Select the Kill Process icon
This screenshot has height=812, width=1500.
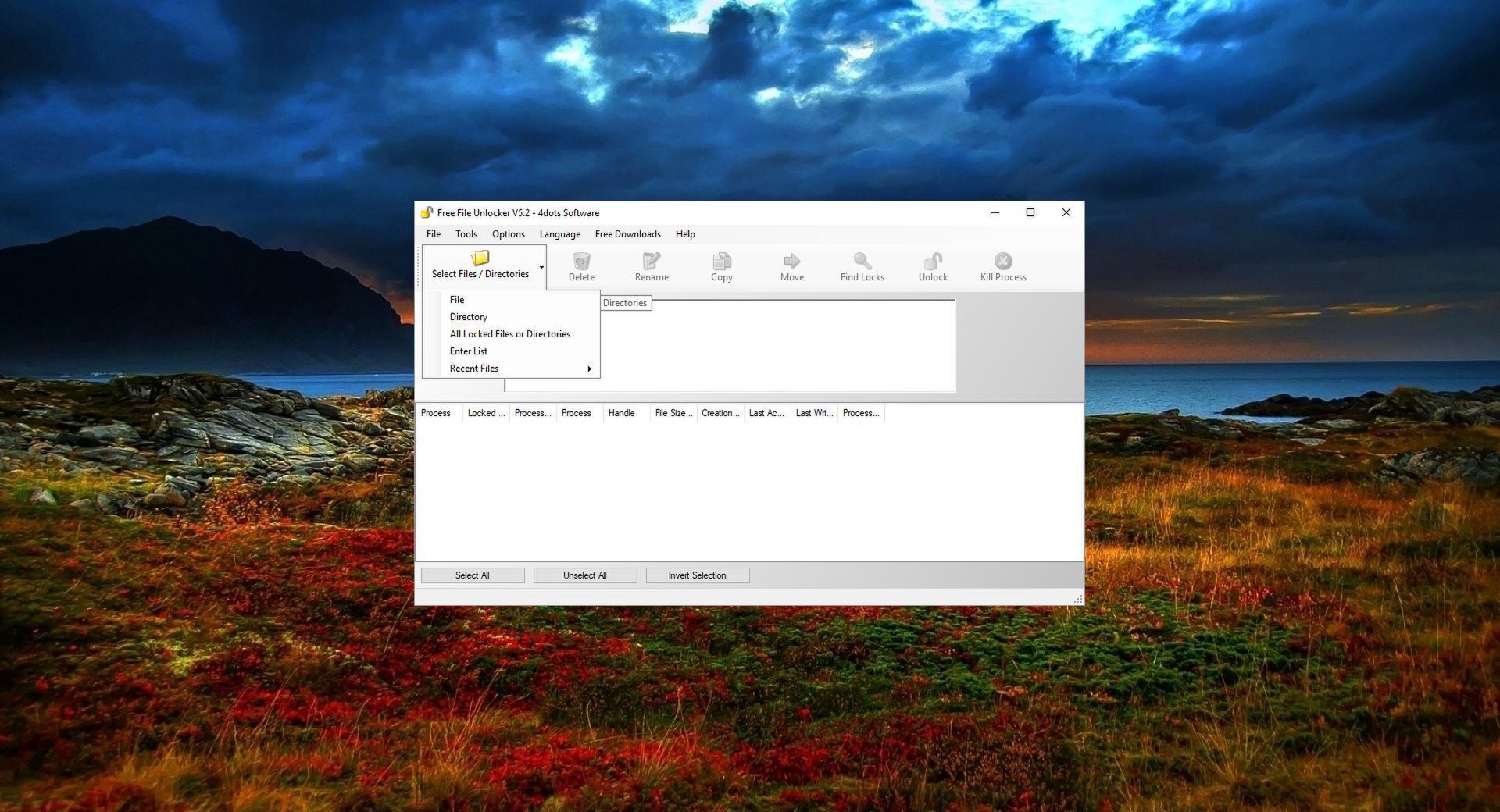pyautogui.click(x=1002, y=262)
